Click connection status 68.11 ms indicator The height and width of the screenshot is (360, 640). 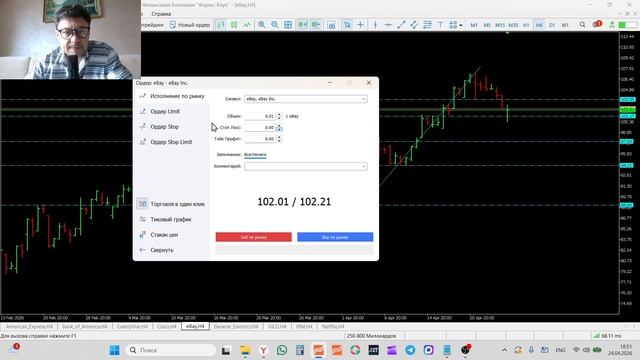607,336
